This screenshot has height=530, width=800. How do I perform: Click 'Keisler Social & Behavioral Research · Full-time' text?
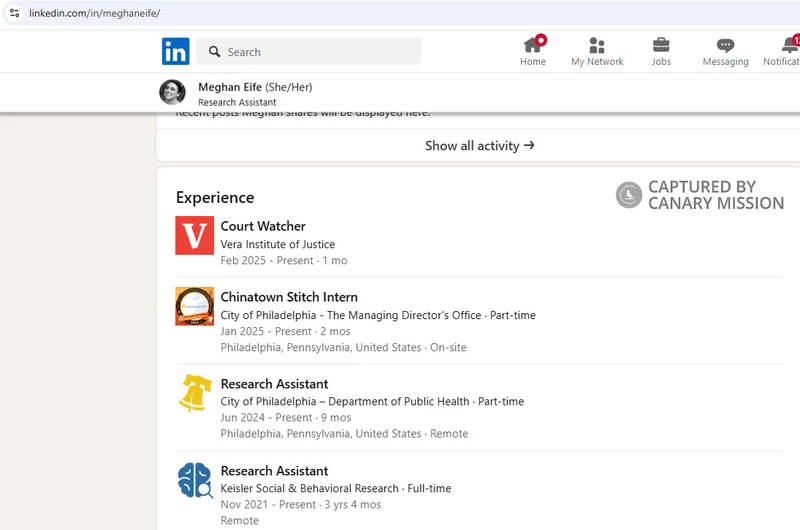pos(336,488)
